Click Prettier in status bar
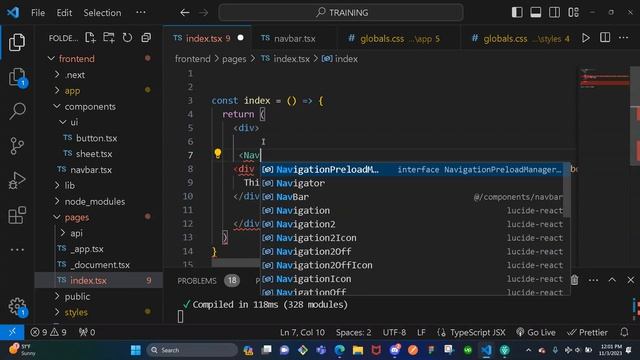640x360 pixels. (587, 332)
